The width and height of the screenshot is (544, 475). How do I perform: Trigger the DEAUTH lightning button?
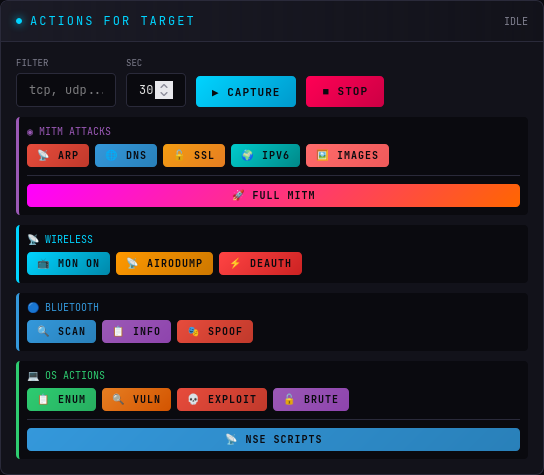point(261,263)
